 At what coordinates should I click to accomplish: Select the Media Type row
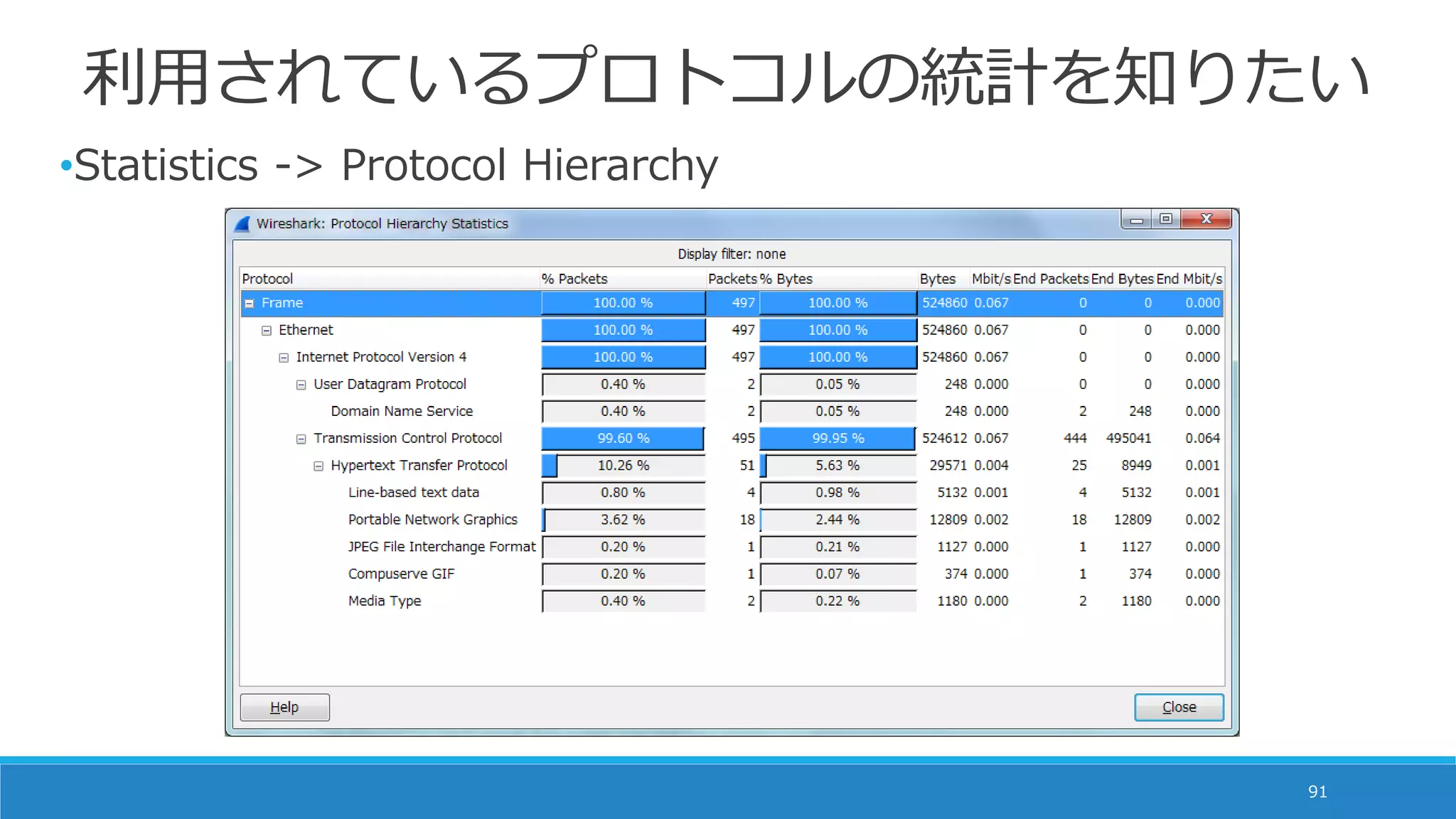tap(732, 600)
